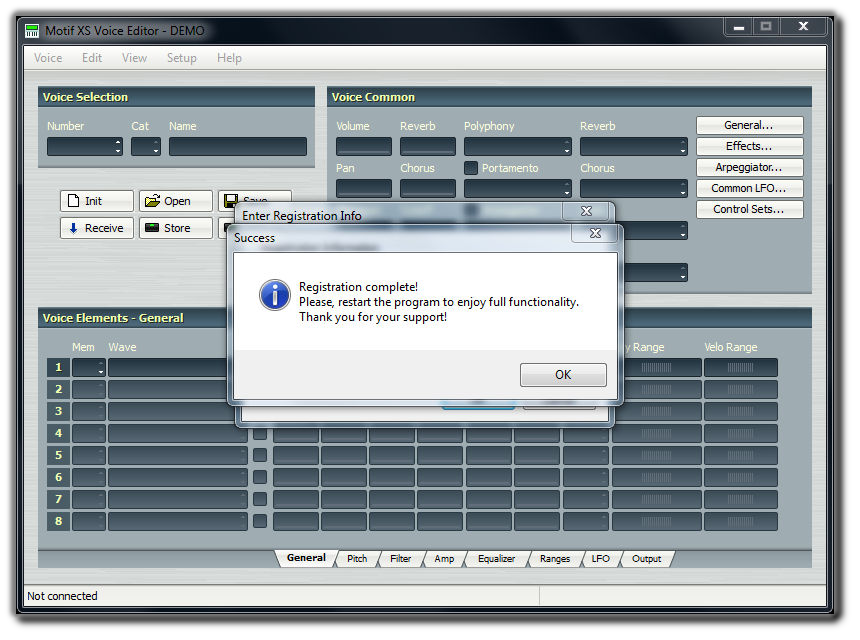This screenshot has width=860, height=640.
Task: Toggle the element 5 enable checkbox
Action: click(260, 455)
